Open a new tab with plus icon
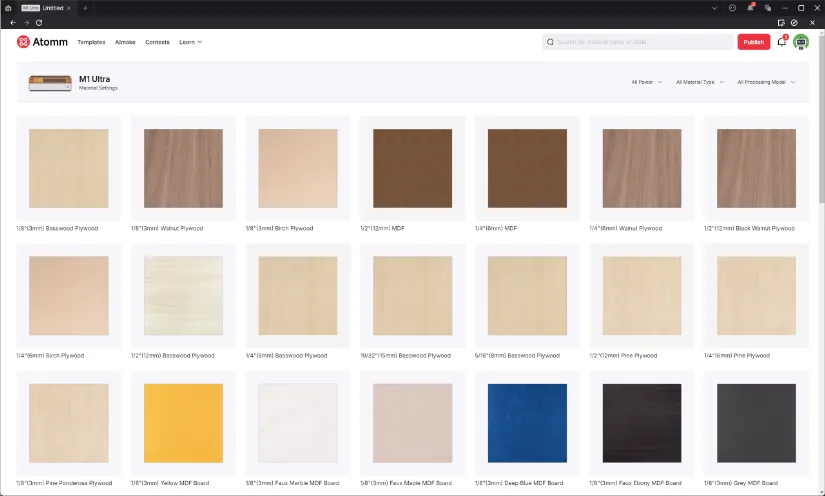The height and width of the screenshot is (496, 825). [x=85, y=8]
